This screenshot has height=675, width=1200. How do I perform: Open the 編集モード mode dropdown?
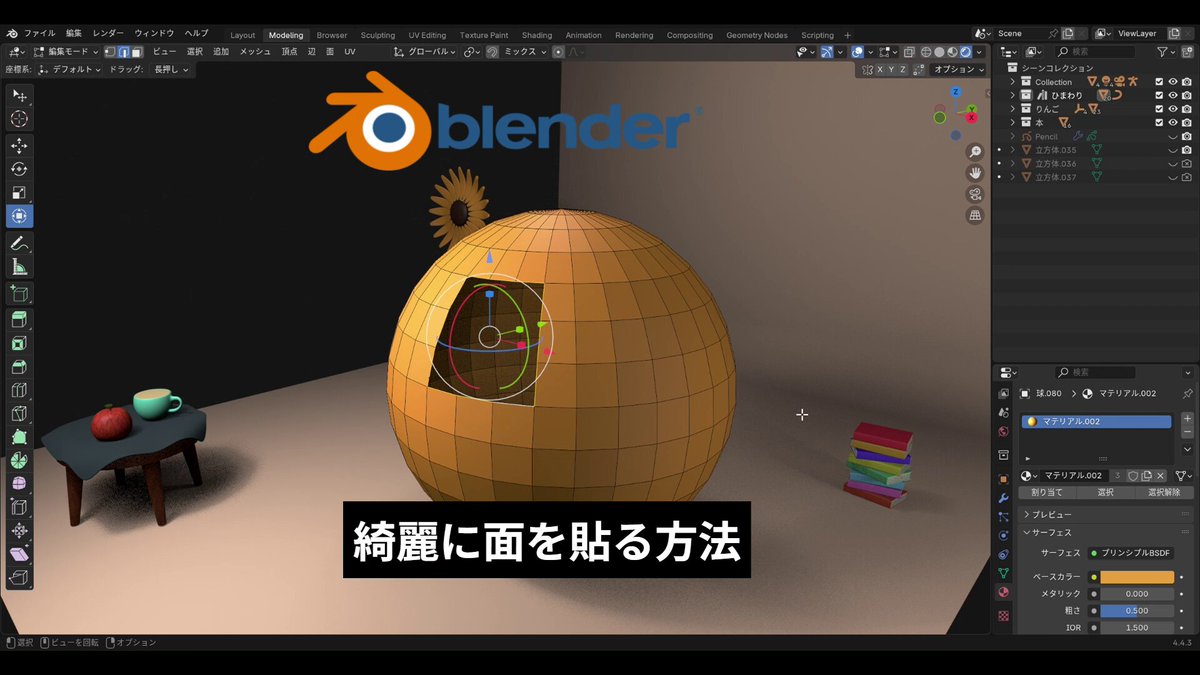pos(66,51)
